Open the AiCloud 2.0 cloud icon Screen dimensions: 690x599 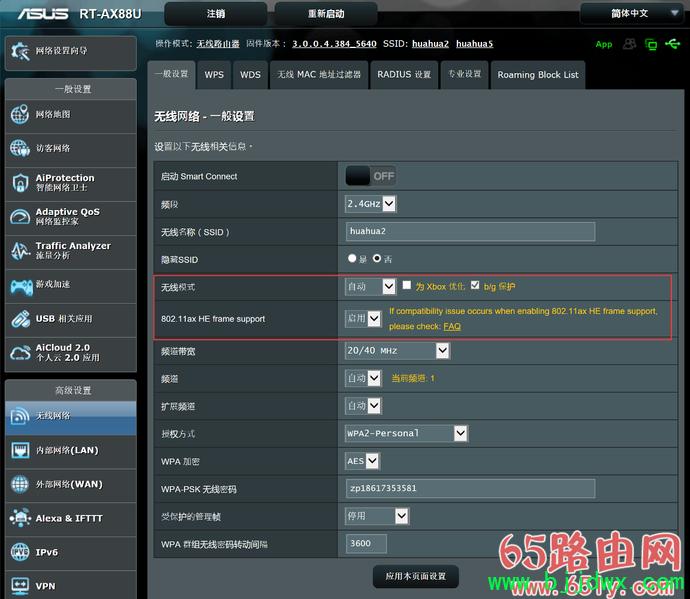[x=20, y=353]
